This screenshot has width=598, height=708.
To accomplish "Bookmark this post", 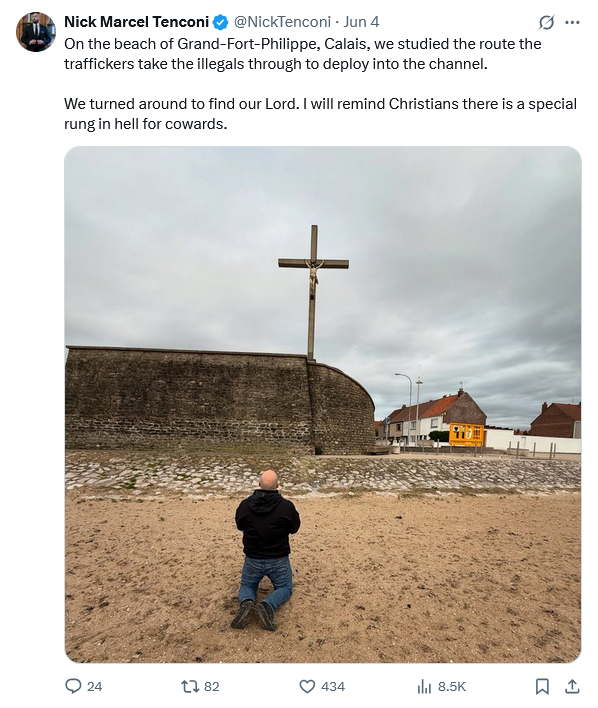I will (x=542, y=686).
